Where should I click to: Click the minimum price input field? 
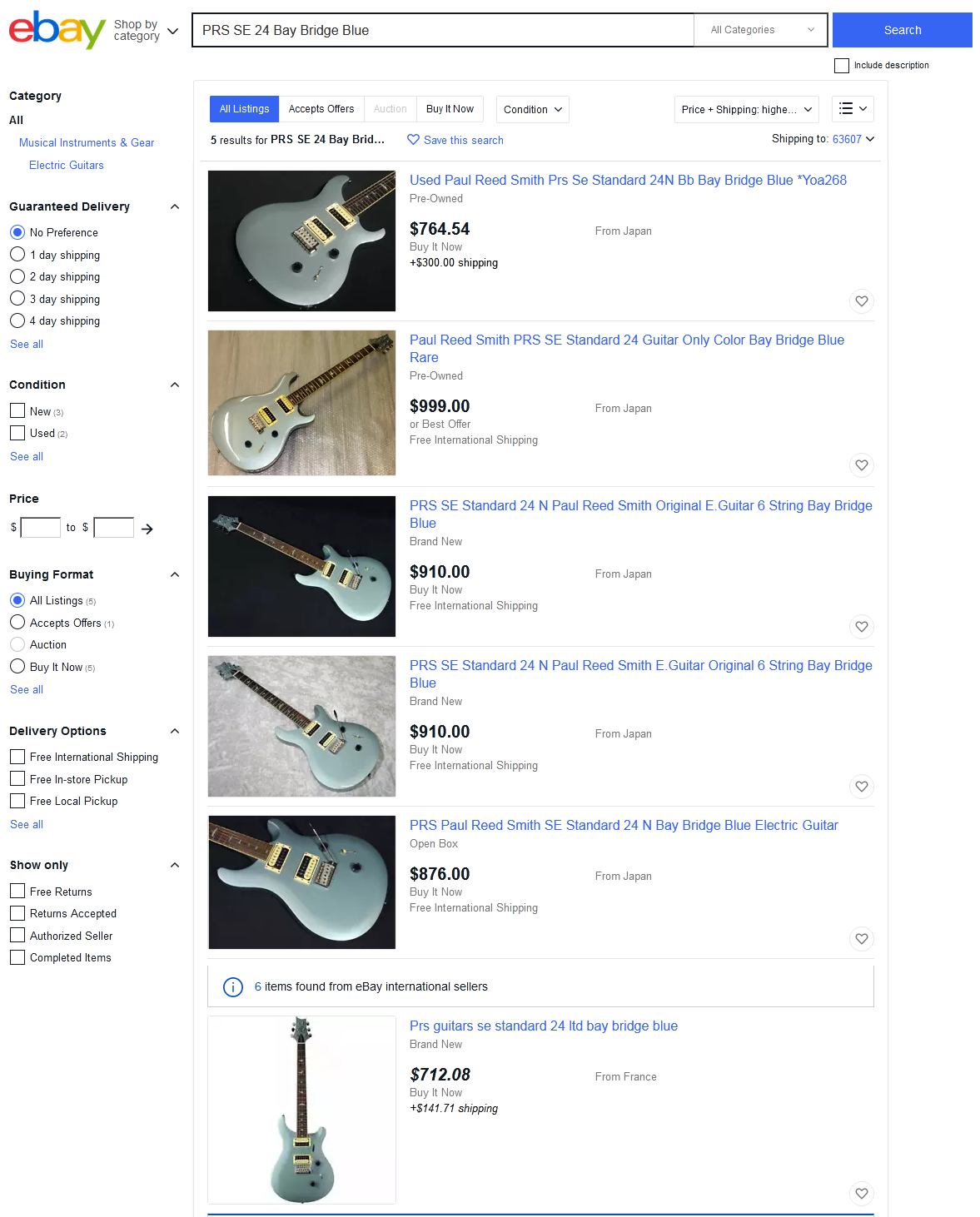[x=41, y=528]
